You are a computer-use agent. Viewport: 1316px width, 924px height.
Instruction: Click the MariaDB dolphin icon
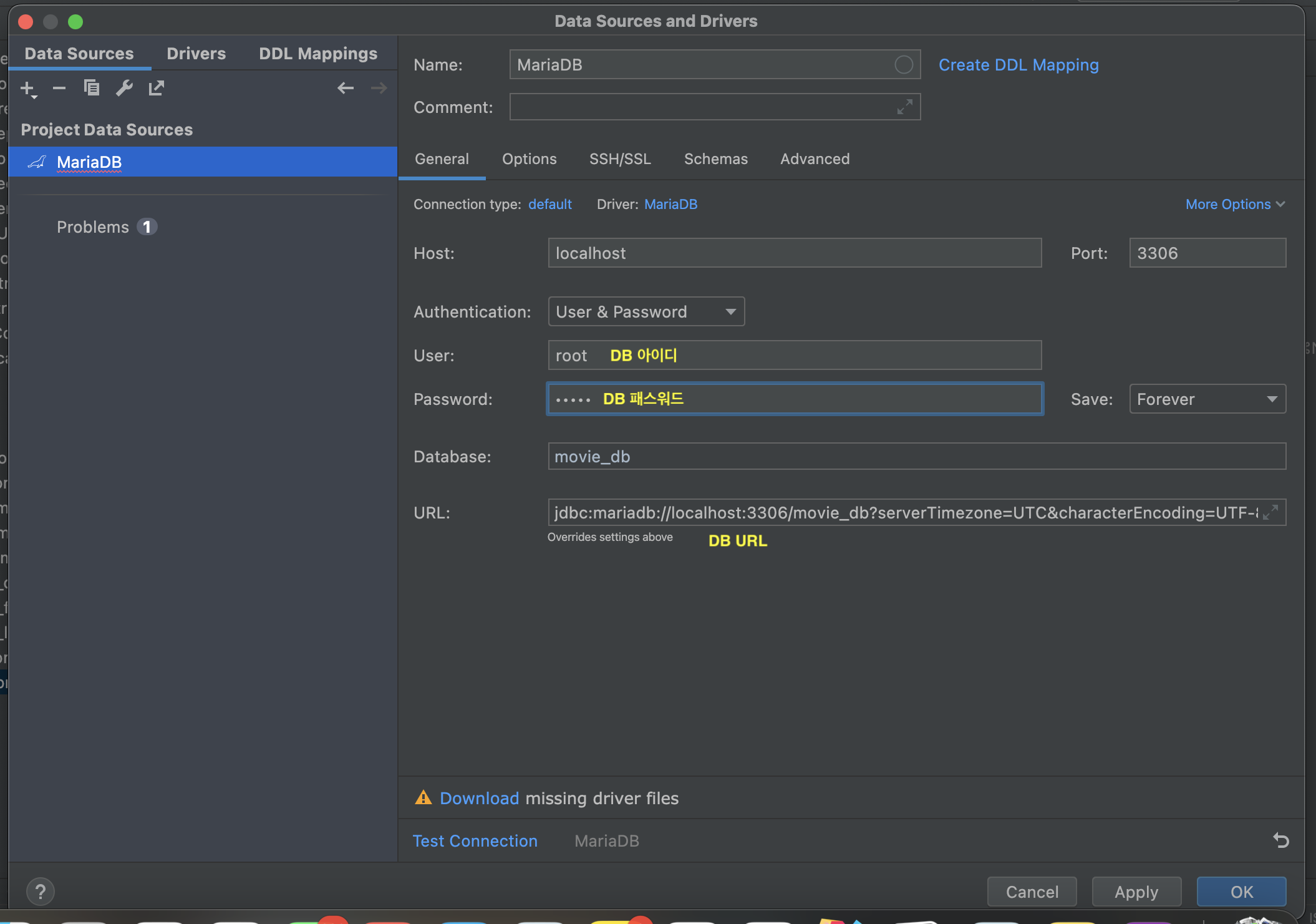tap(36, 162)
